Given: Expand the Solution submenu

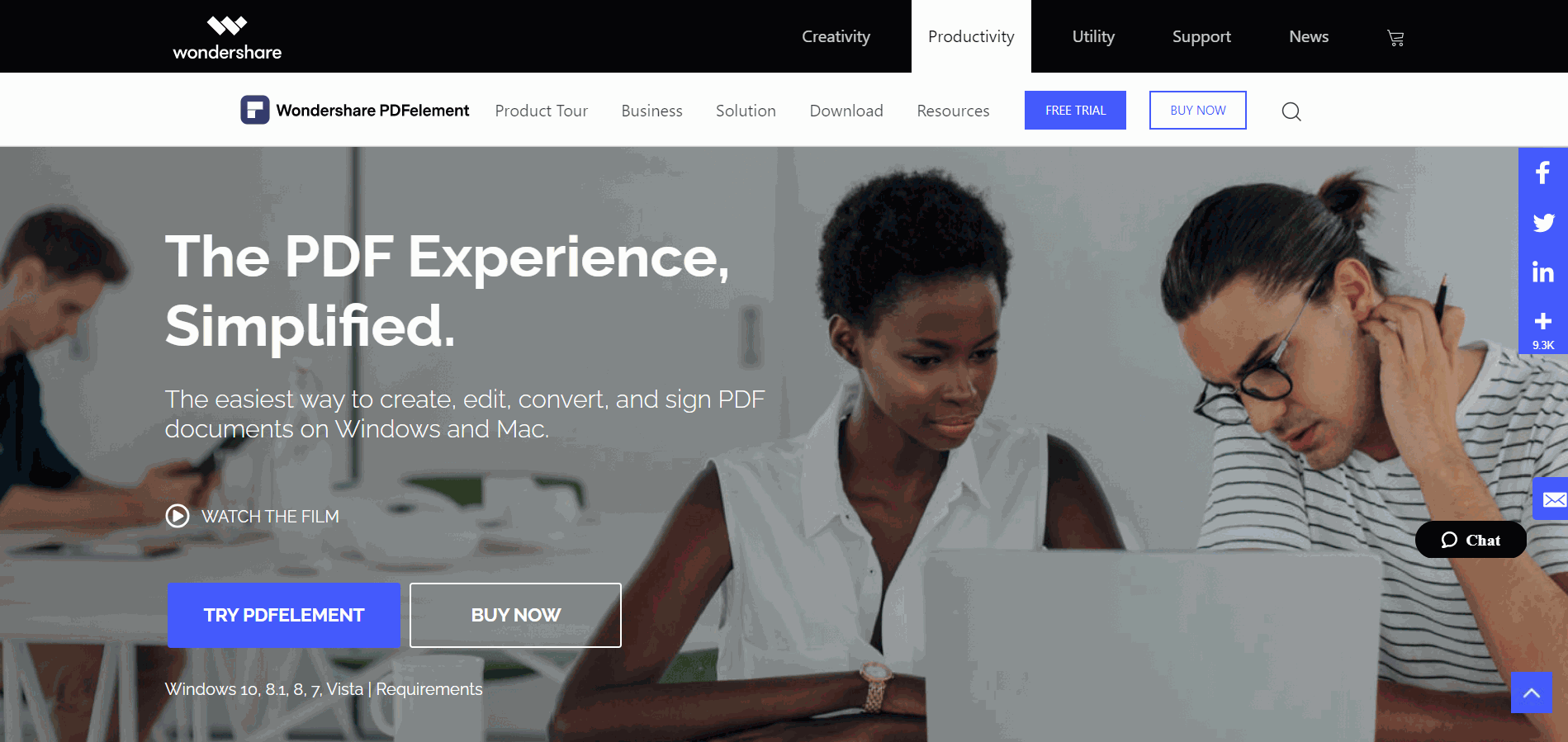Looking at the screenshot, I should (746, 111).
